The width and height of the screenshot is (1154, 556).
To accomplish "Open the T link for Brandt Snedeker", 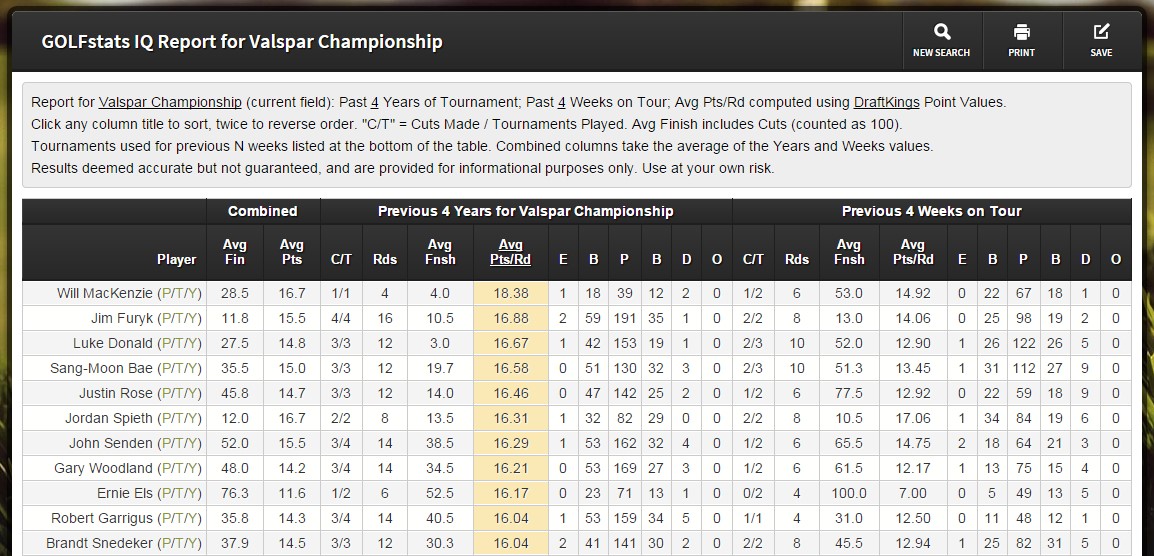I will click(x=178, y=544).
